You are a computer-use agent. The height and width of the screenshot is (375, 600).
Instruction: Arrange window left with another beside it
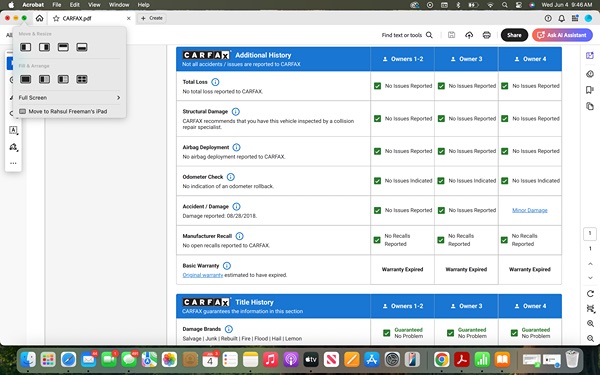point(44,79)
